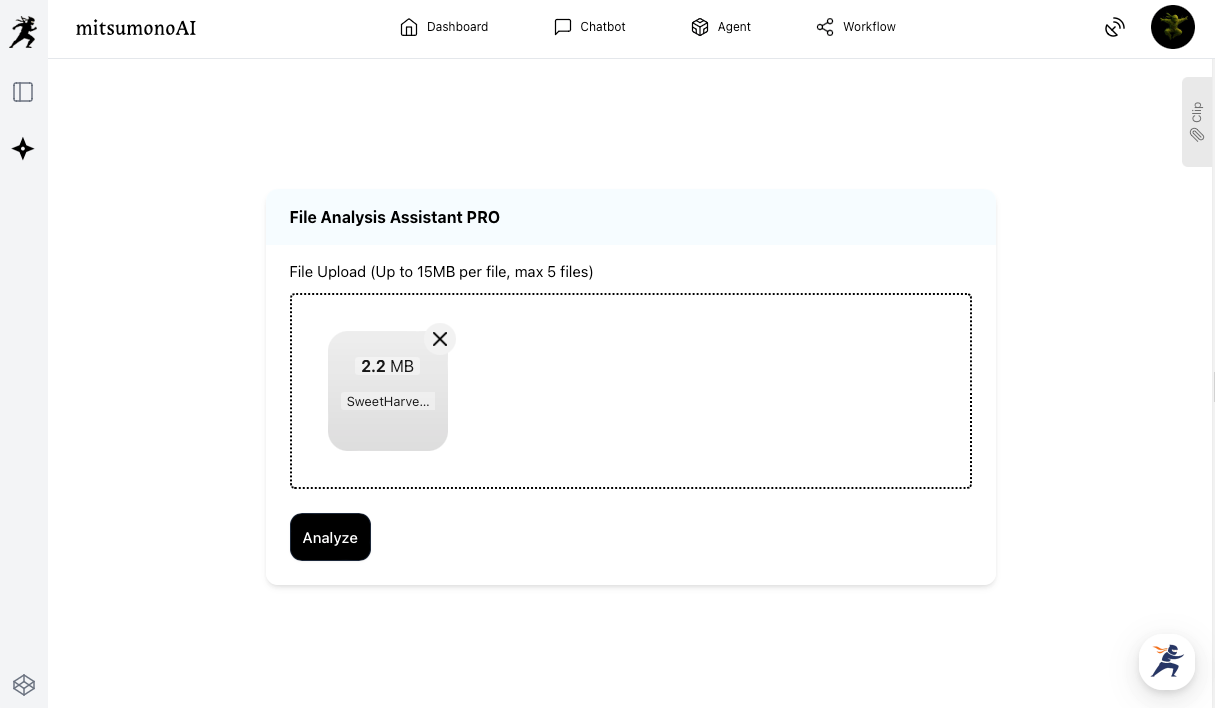Image resolution: width=1215 pixels, height=708 pixels.
Task: Click the mitsumonoAI brand name
Action: pos(136,28)
